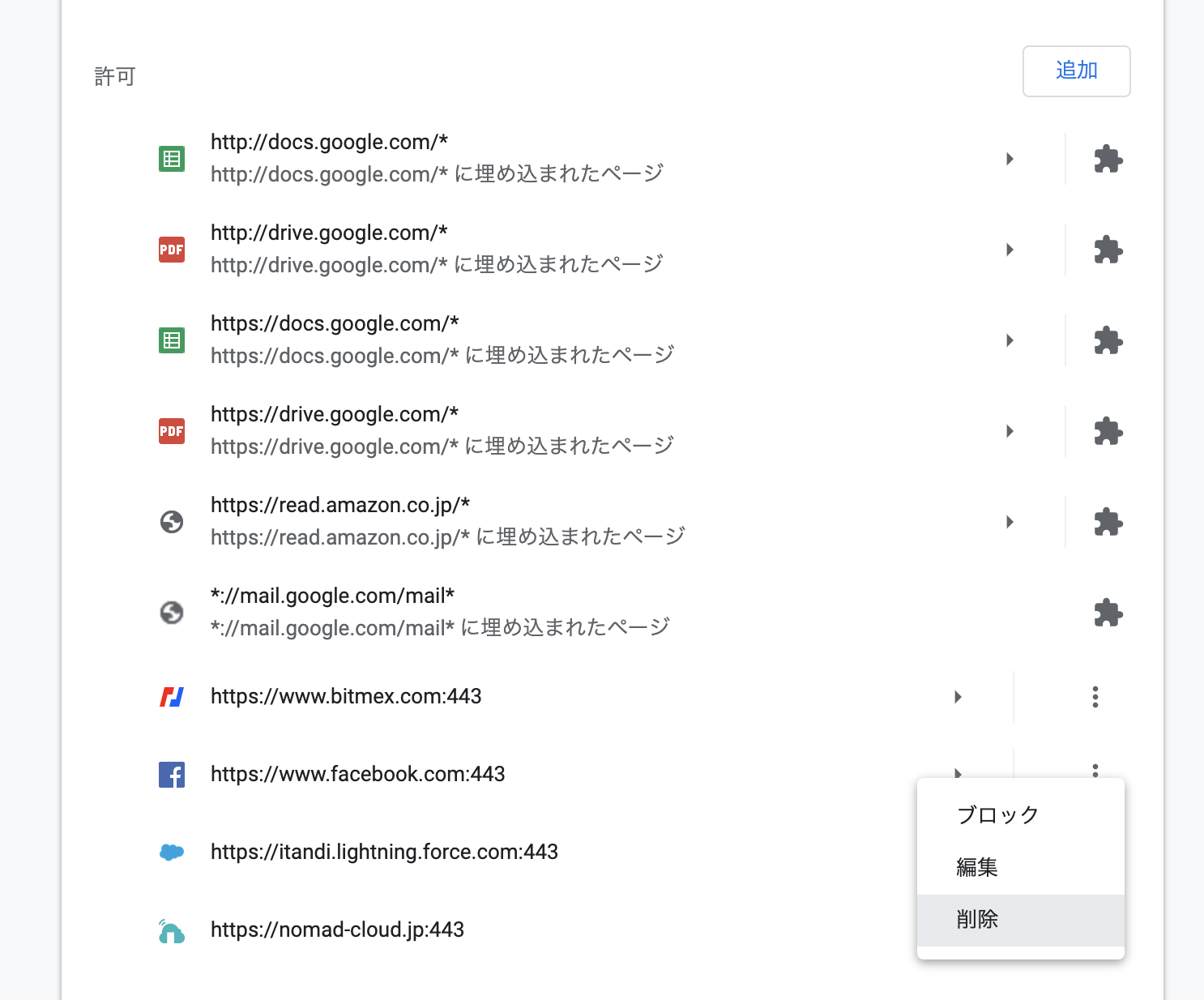This screenshot has height=1000, width=1204.
Task: Click PDF favicon of http://drive.google.com/*
Action: click(172, 250)
